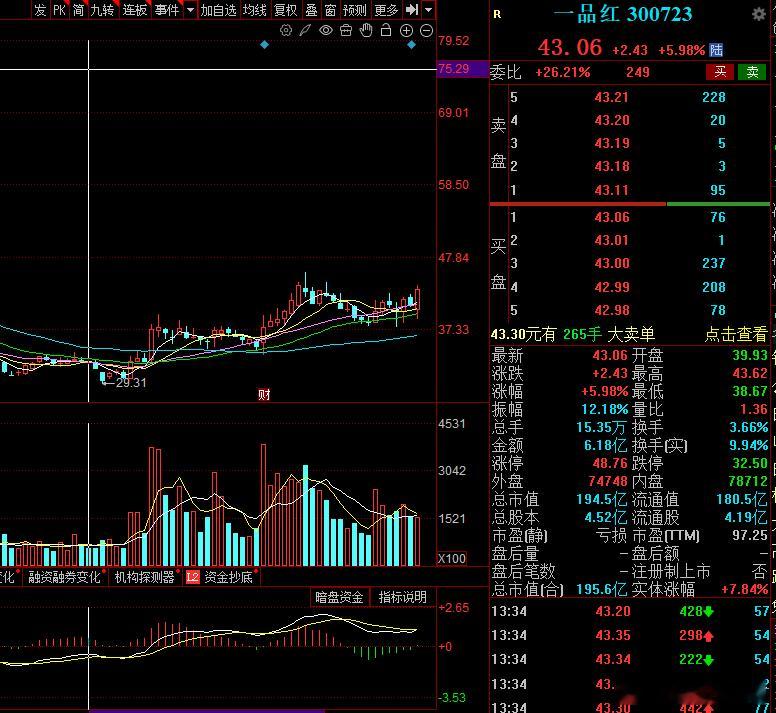Click the purple 75.29 price marker
The width and height of the screenshot is (776, 713).
tap(463, 69)
